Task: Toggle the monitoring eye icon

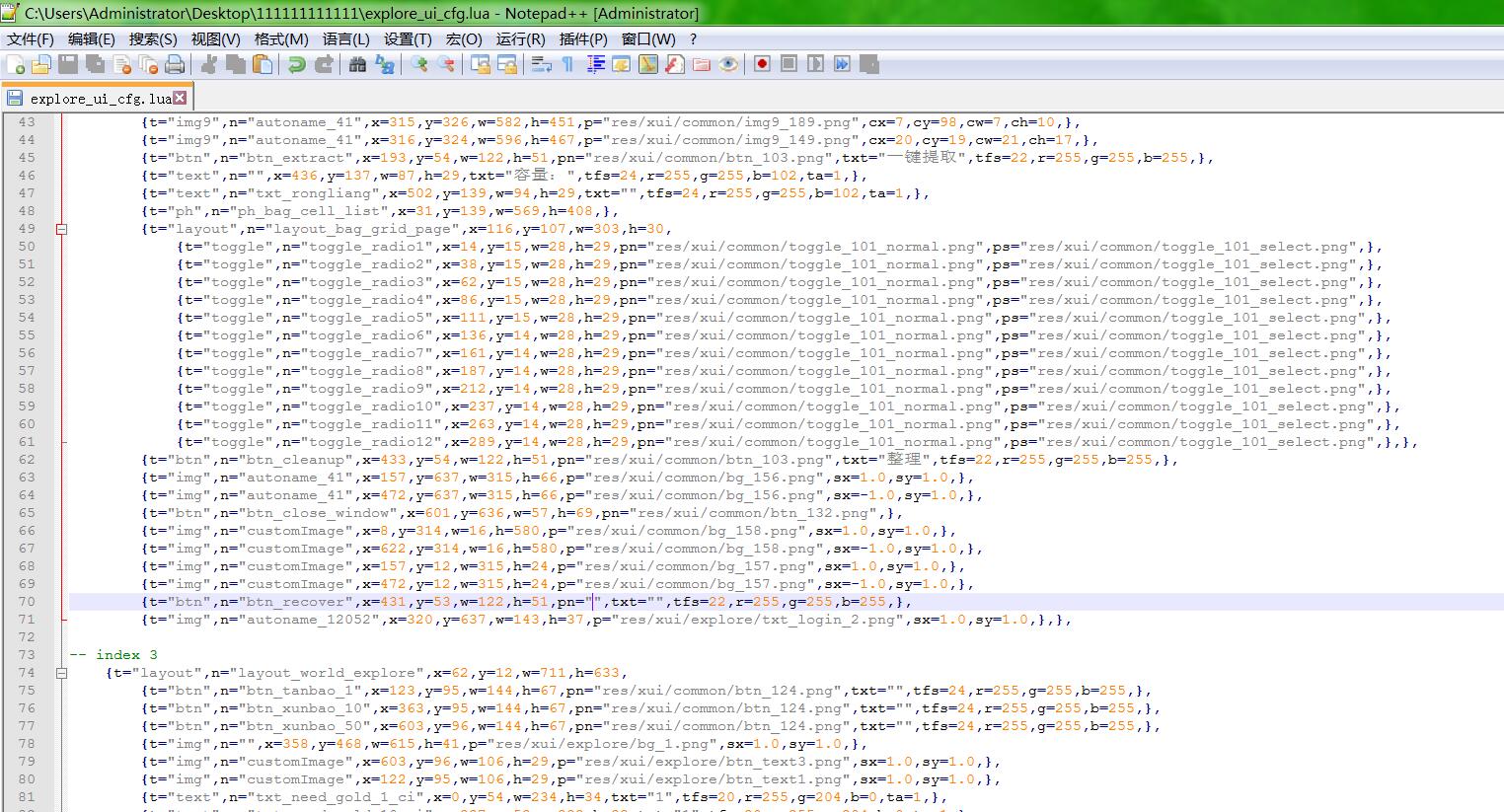Action: pyautogui.click(x=728, y=65)
